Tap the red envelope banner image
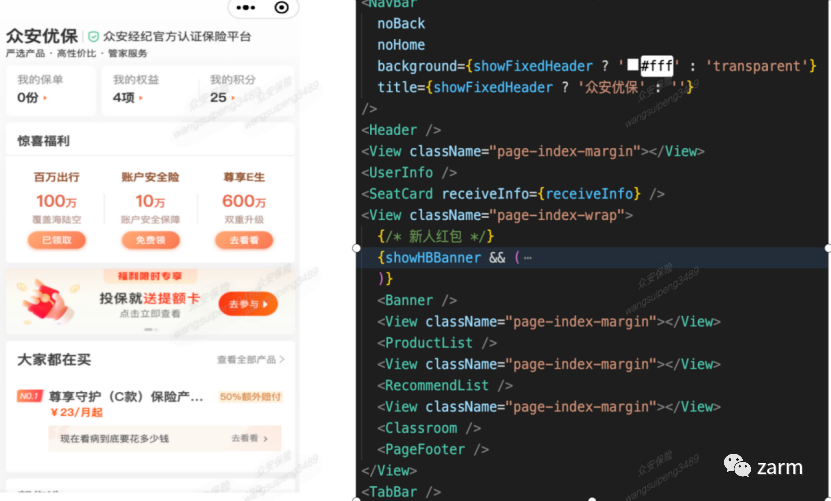The height and width of the screenshot is (501, 831). pos(48,302)
